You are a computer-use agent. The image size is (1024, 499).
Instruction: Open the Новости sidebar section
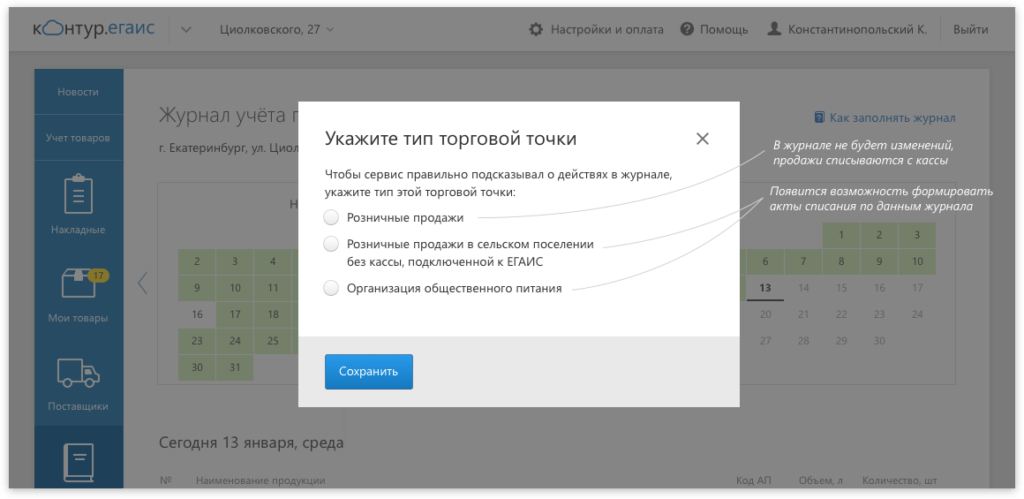point(78,92)
